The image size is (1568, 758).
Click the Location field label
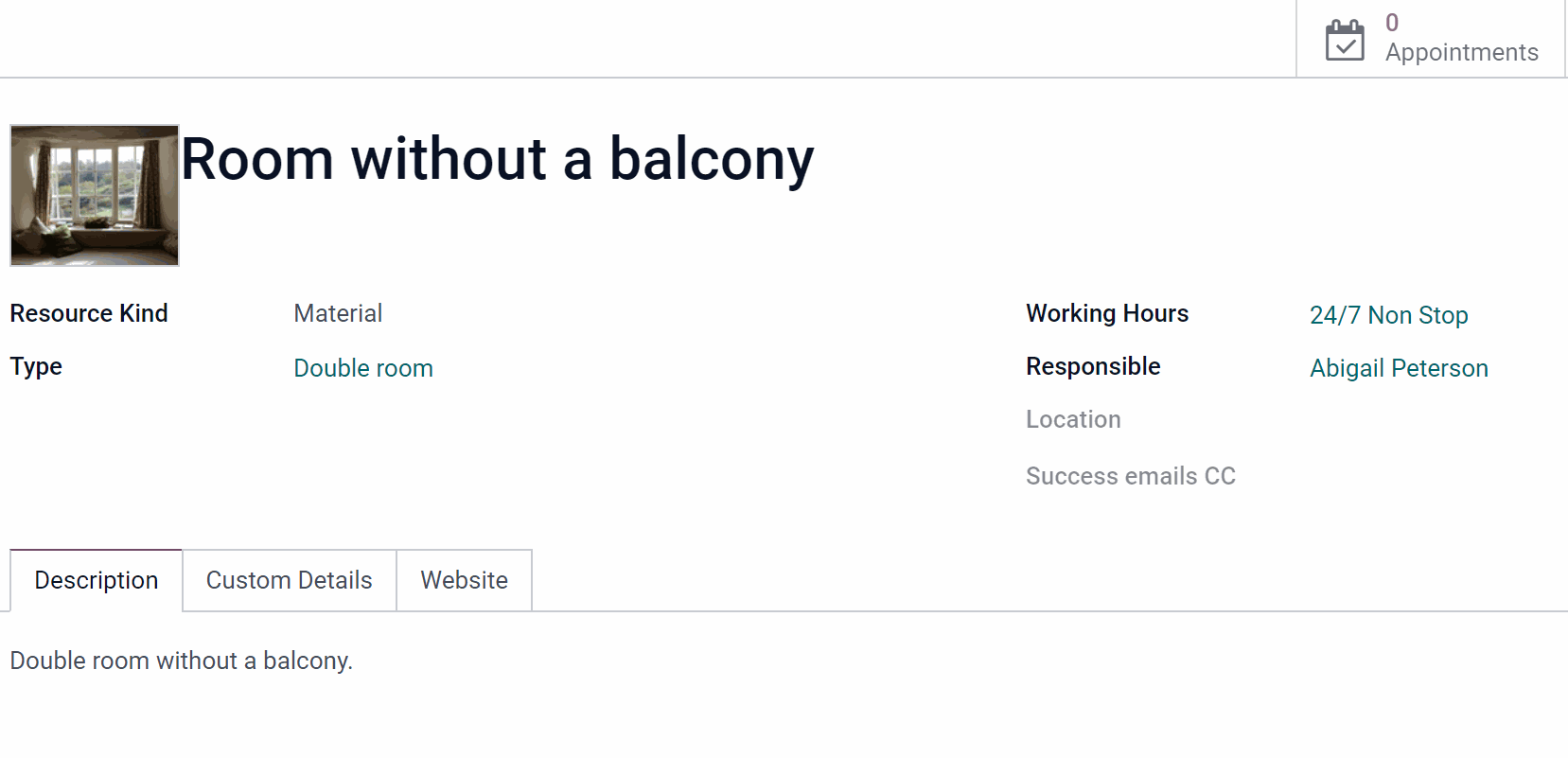(x=1073, y=419)
